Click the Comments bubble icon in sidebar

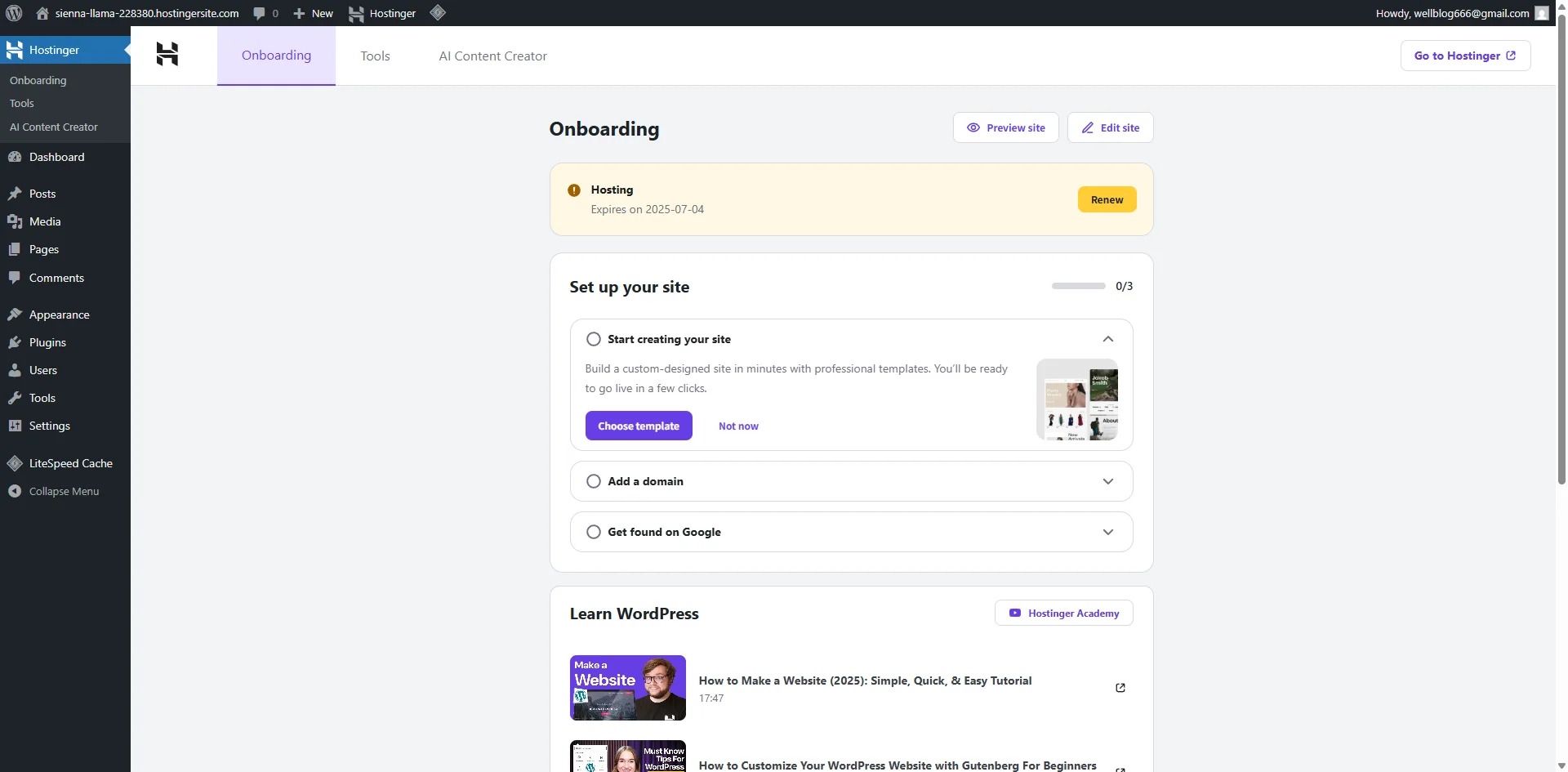(x=15, y=278)
